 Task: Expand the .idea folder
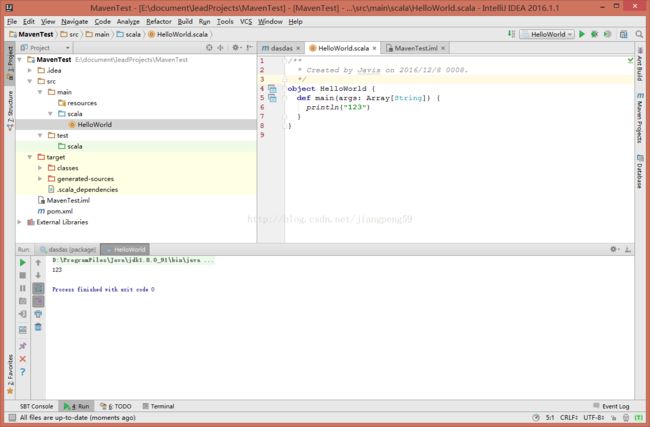[30, 70]
